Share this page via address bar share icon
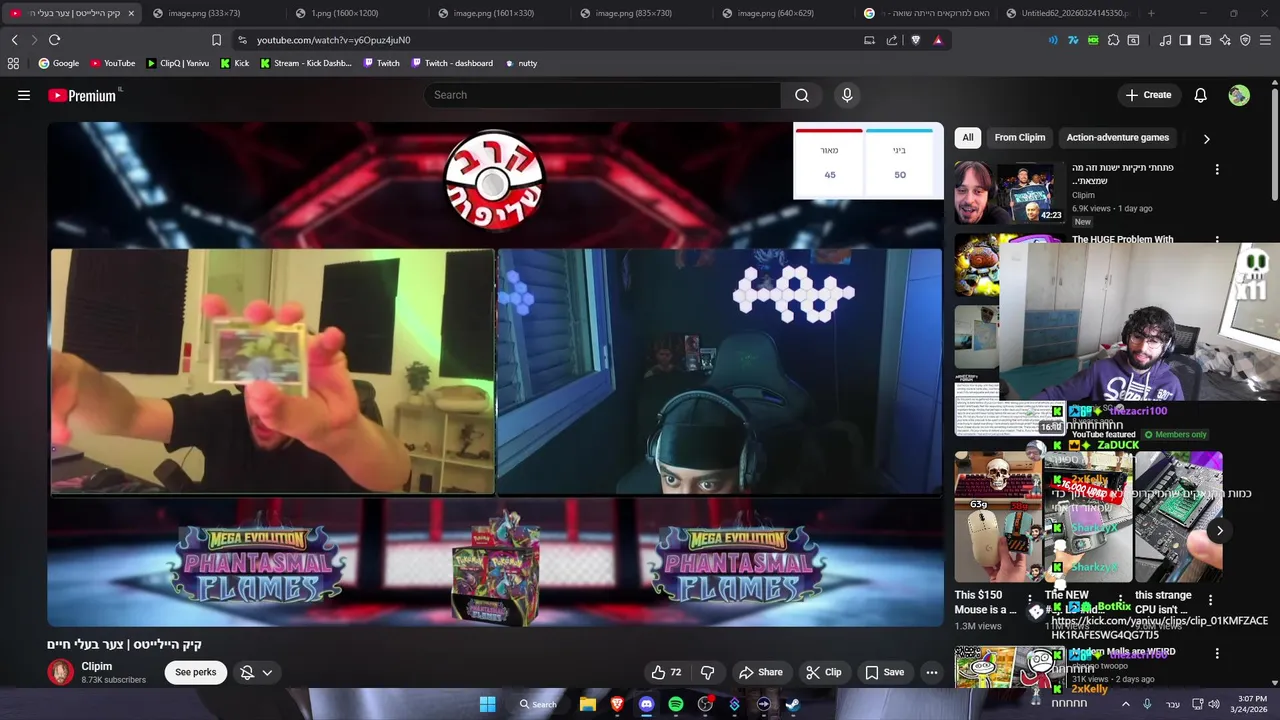This screenshot has width=1280, height=720. (x=892, y=40)
